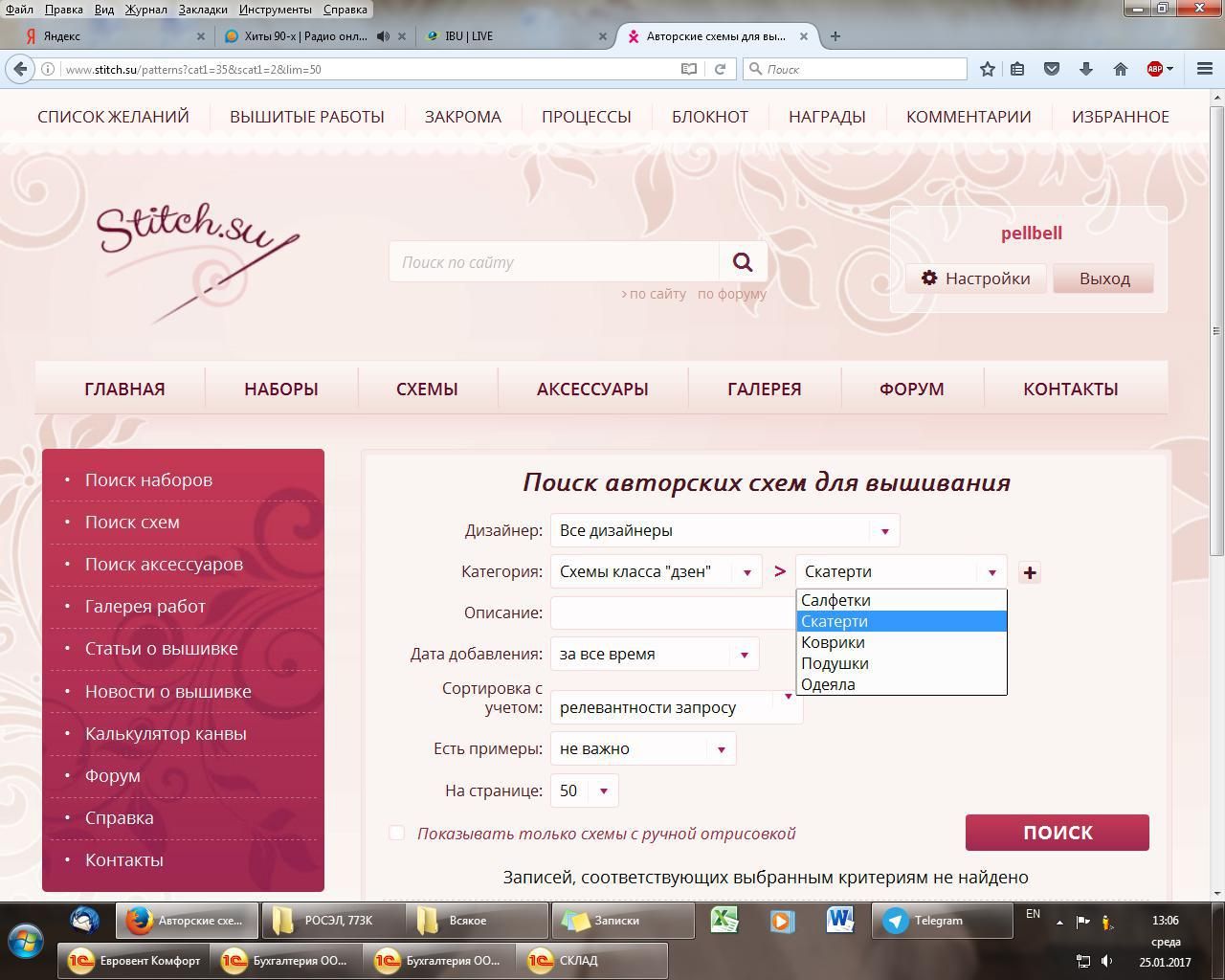Image resolution: width=1225 pixels, height=980 pixels.
Task: Click the Firefox bookmark star icon
Action: point(988,69)
